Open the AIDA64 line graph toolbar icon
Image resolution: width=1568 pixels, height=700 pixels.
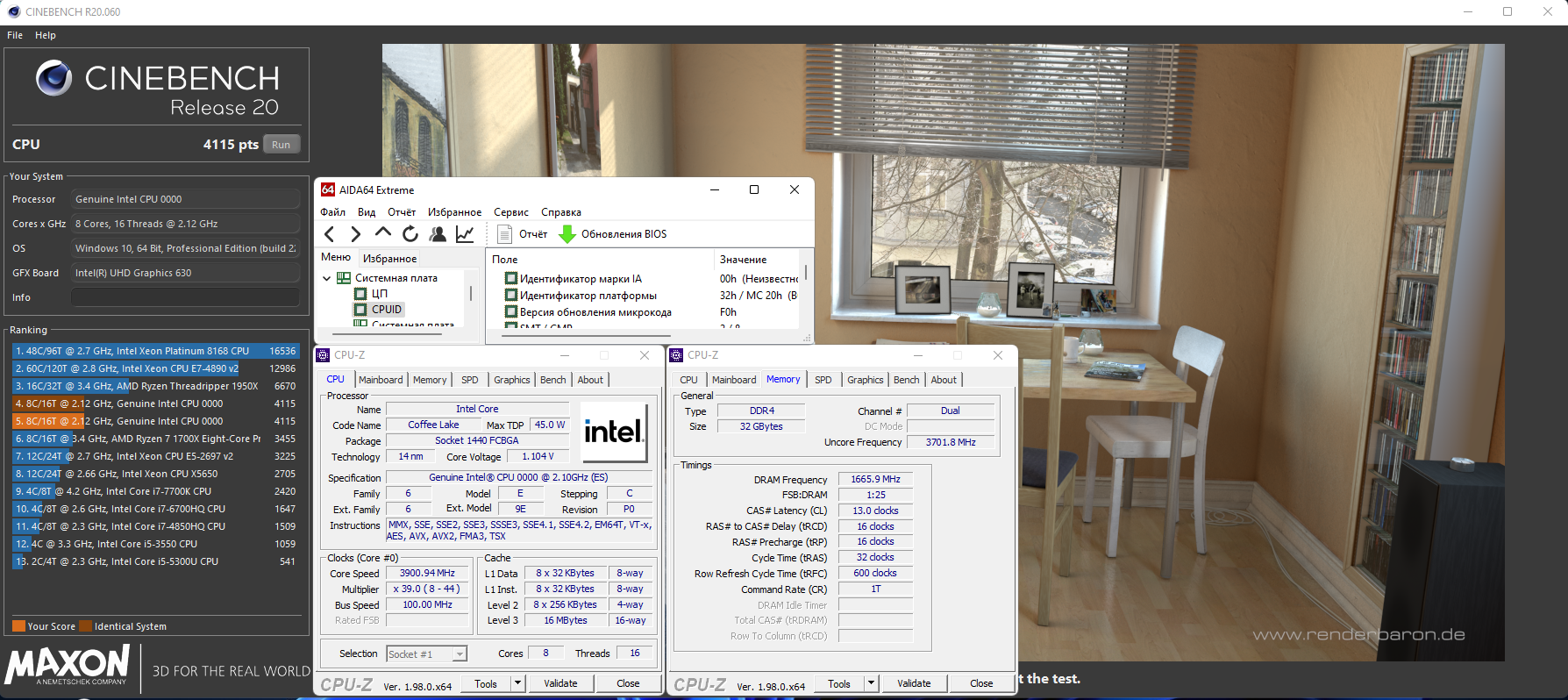tap(465, 234)
